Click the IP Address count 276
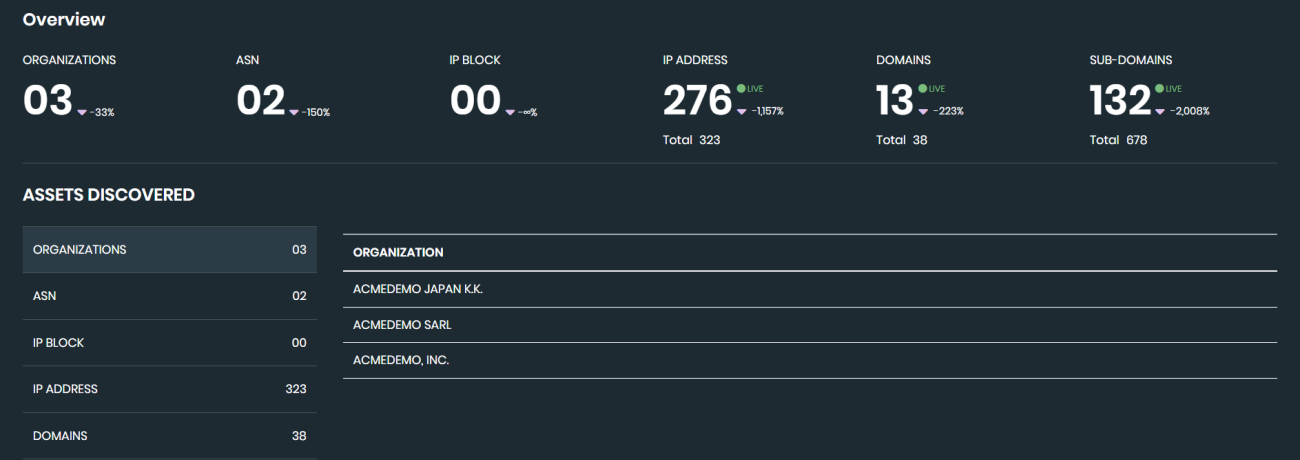 click(x=697, y=101)
